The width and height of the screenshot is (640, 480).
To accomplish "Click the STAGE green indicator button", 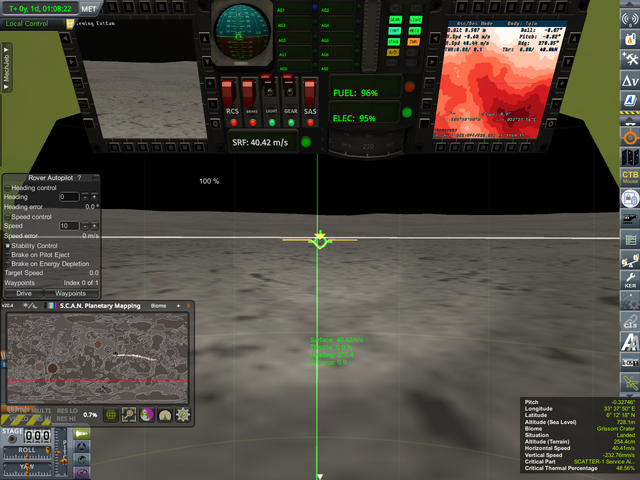I will coord(394,42).
